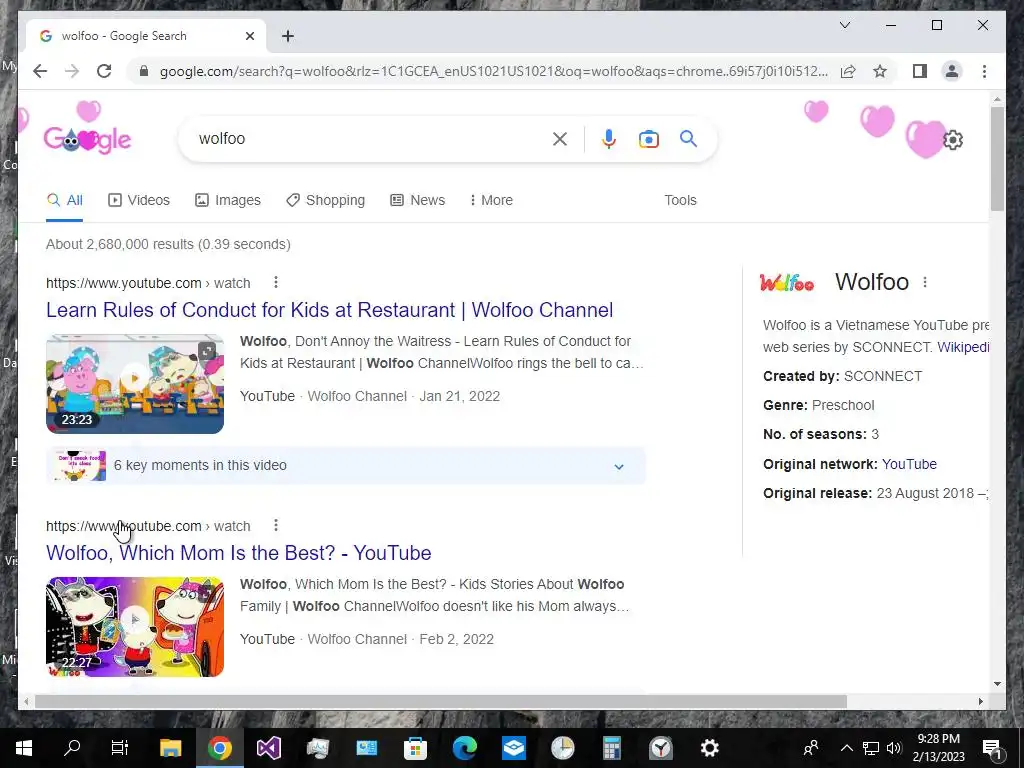Open Task View on taskbar
The image size is (1024, 768).
[x=120, y=748]
